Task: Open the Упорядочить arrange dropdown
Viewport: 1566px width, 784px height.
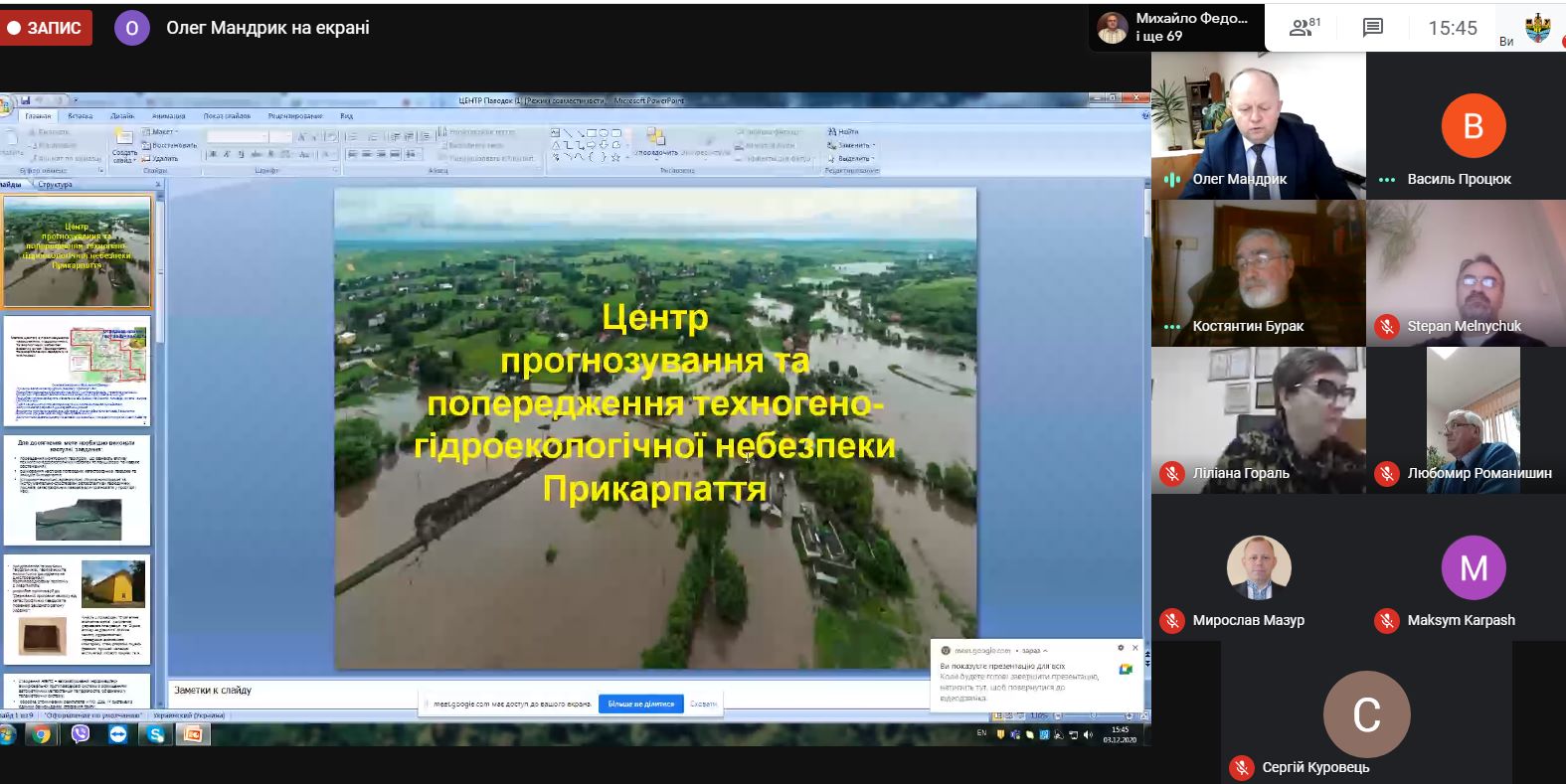Action: click(x=656, y=142)
